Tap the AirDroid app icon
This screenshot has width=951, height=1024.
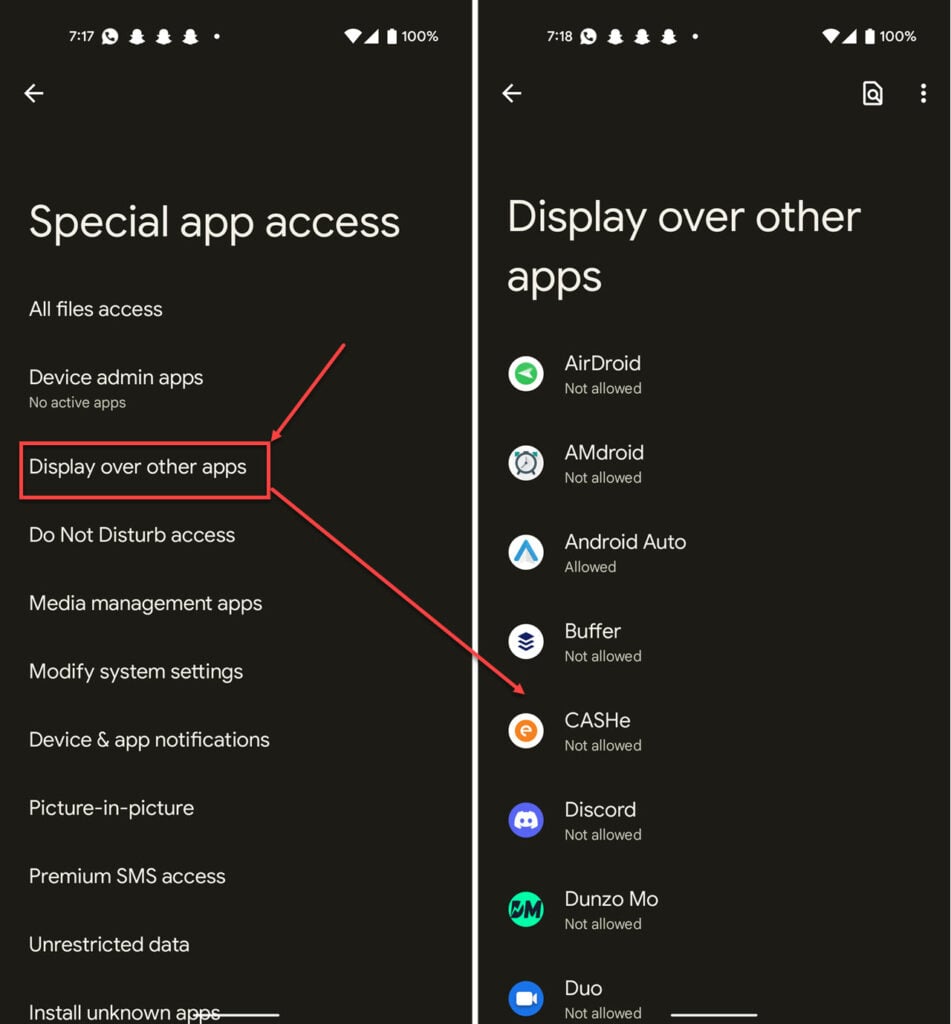click(526, 374)
